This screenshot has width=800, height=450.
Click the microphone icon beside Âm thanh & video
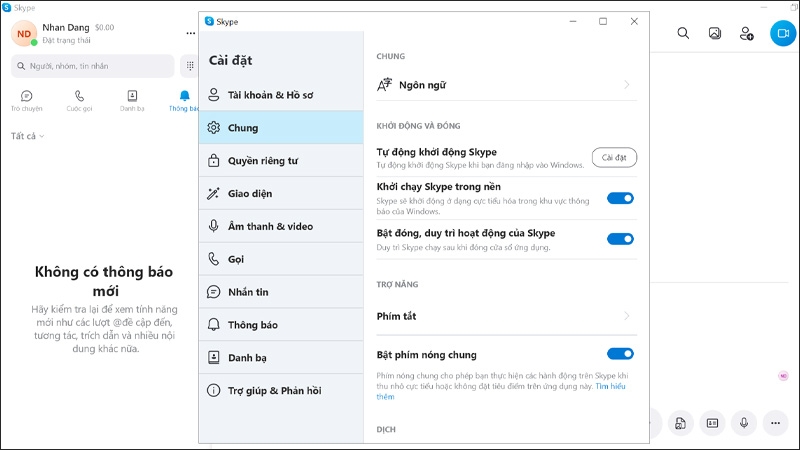[x=213, y=226]
